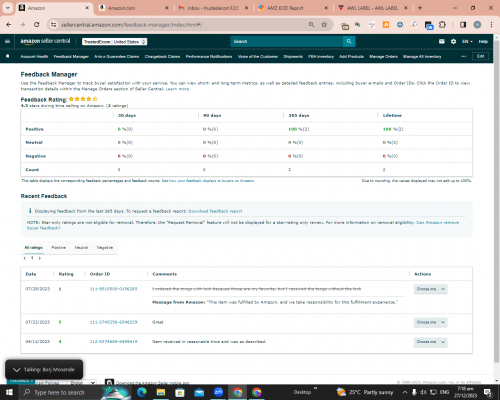Open the order ID link for the 07/25/2023 feedback

tap(113, 289)
